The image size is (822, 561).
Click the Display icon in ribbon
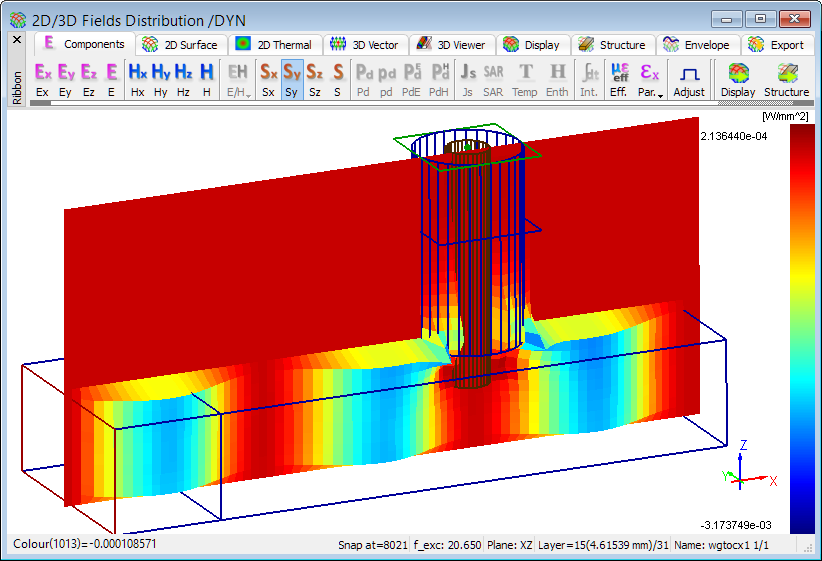tap(738, 79)
